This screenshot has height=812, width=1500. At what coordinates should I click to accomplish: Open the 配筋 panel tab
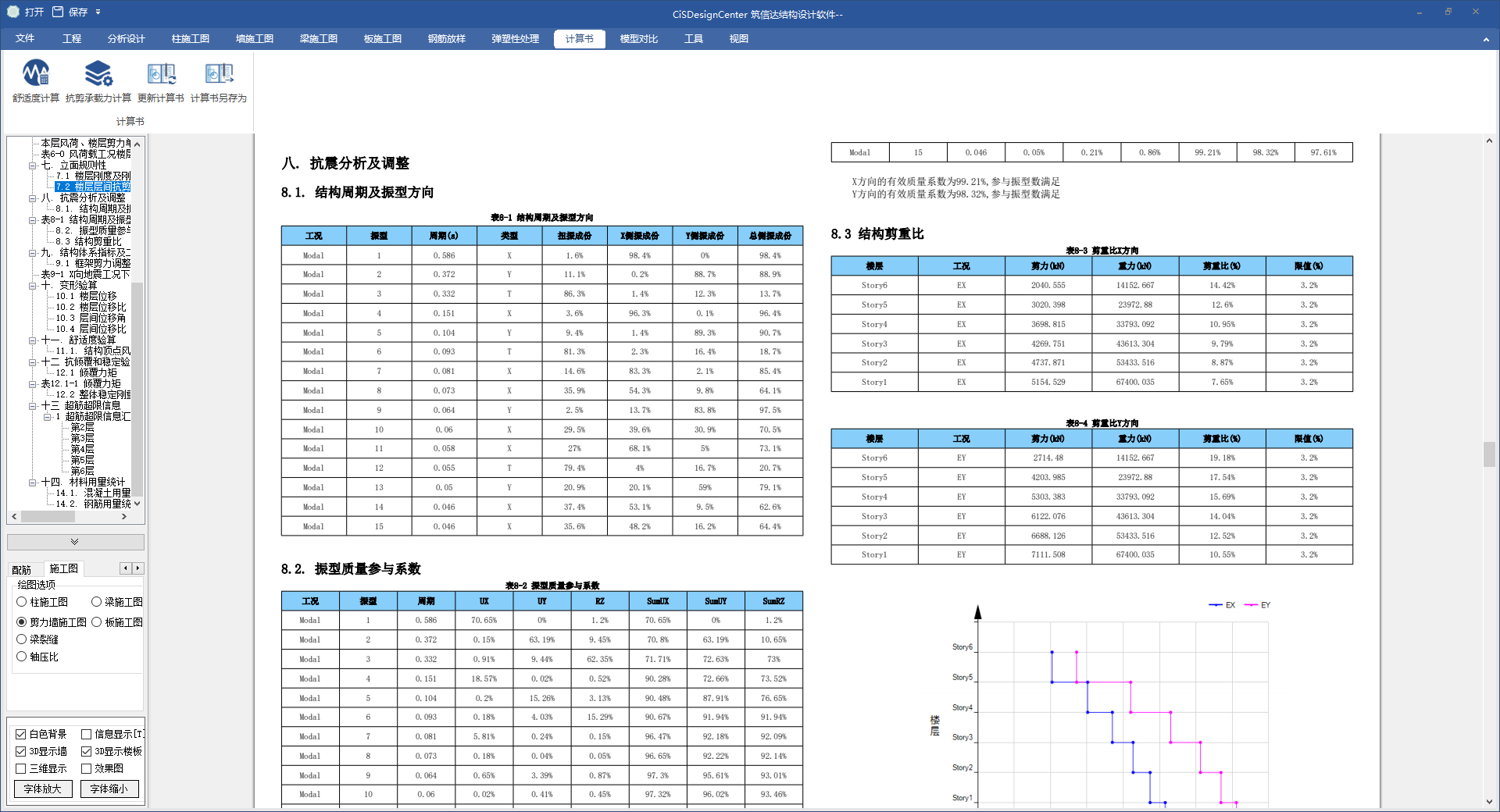(x=22, y=569)
